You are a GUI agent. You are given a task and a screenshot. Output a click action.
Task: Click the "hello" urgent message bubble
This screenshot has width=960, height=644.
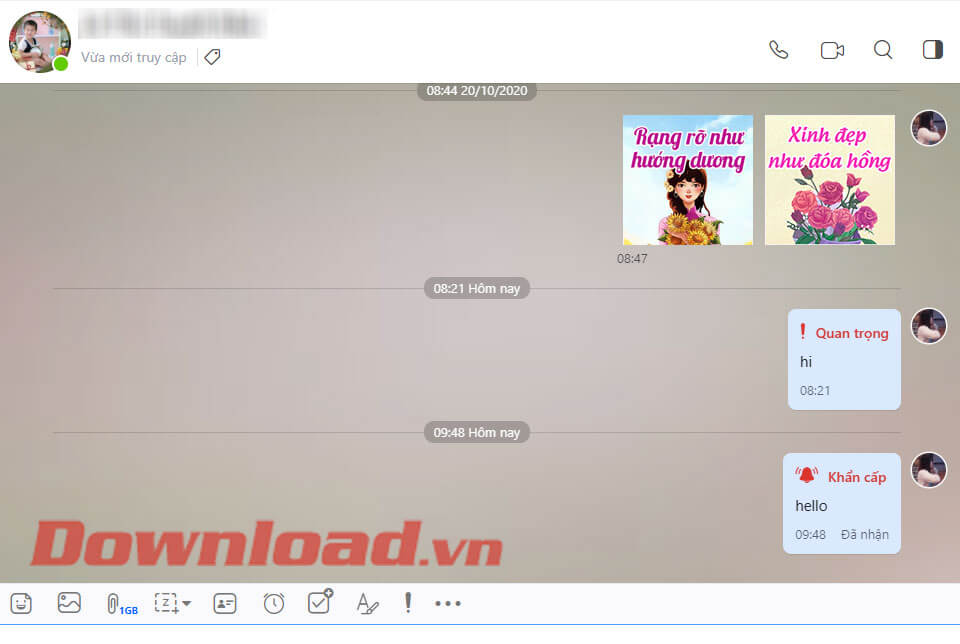click(x=841, y=504)
